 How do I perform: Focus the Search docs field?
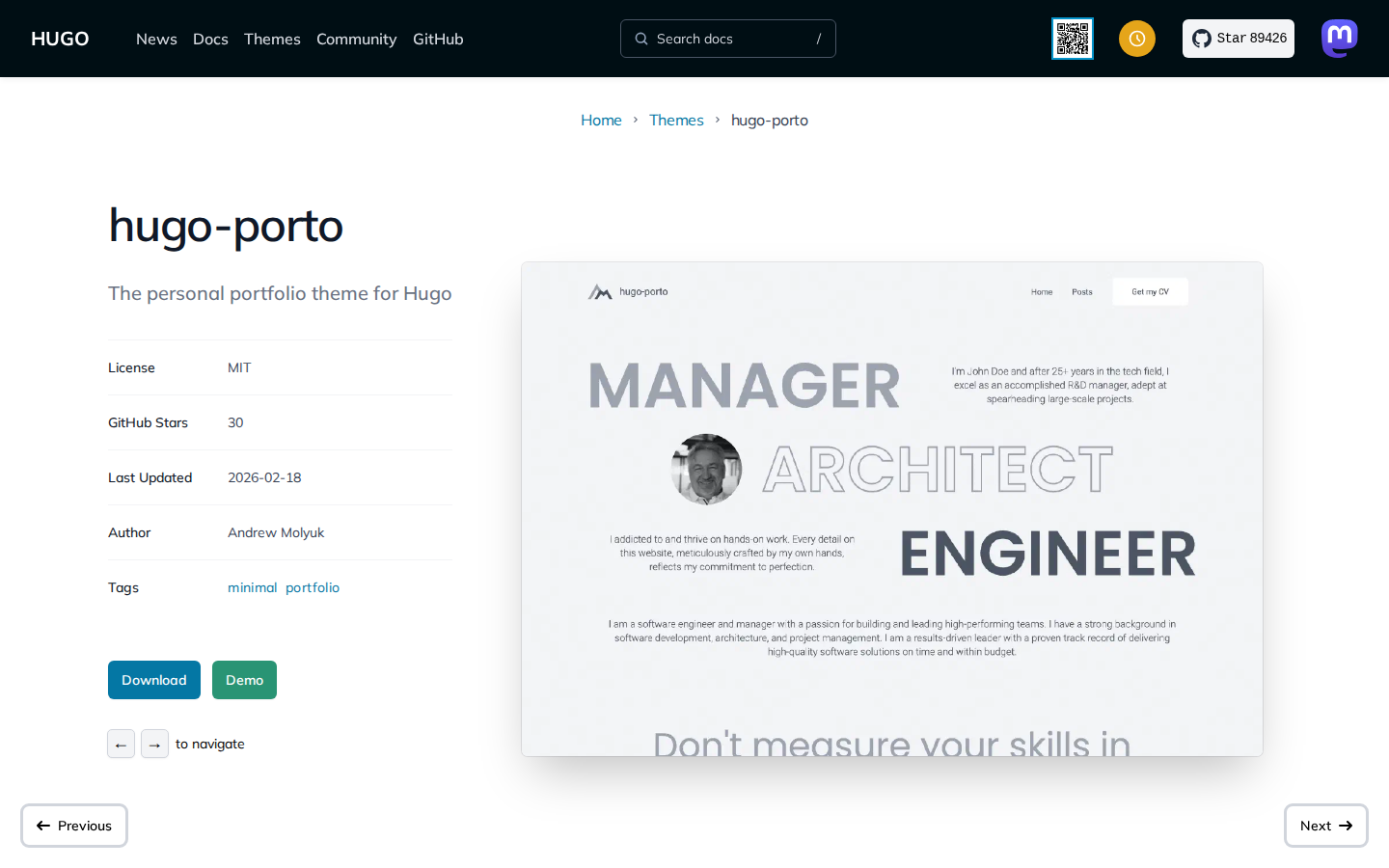click(728, 39)
